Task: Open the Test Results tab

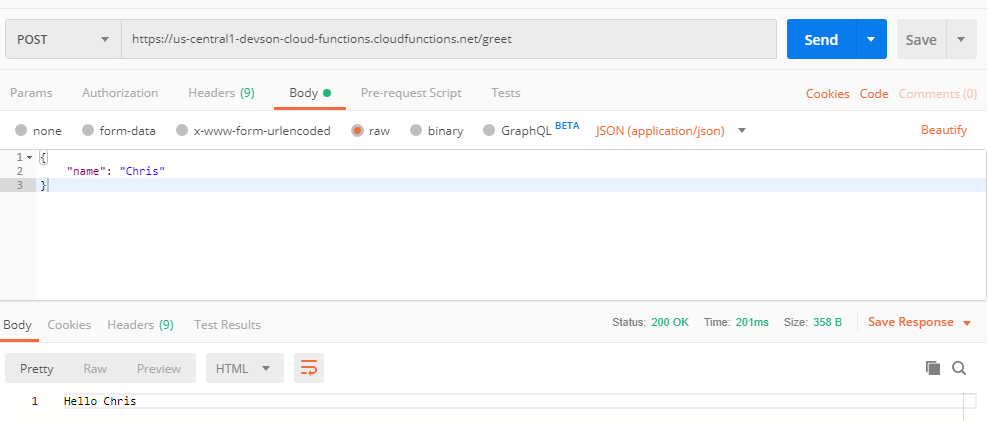Action: point(227,325)
